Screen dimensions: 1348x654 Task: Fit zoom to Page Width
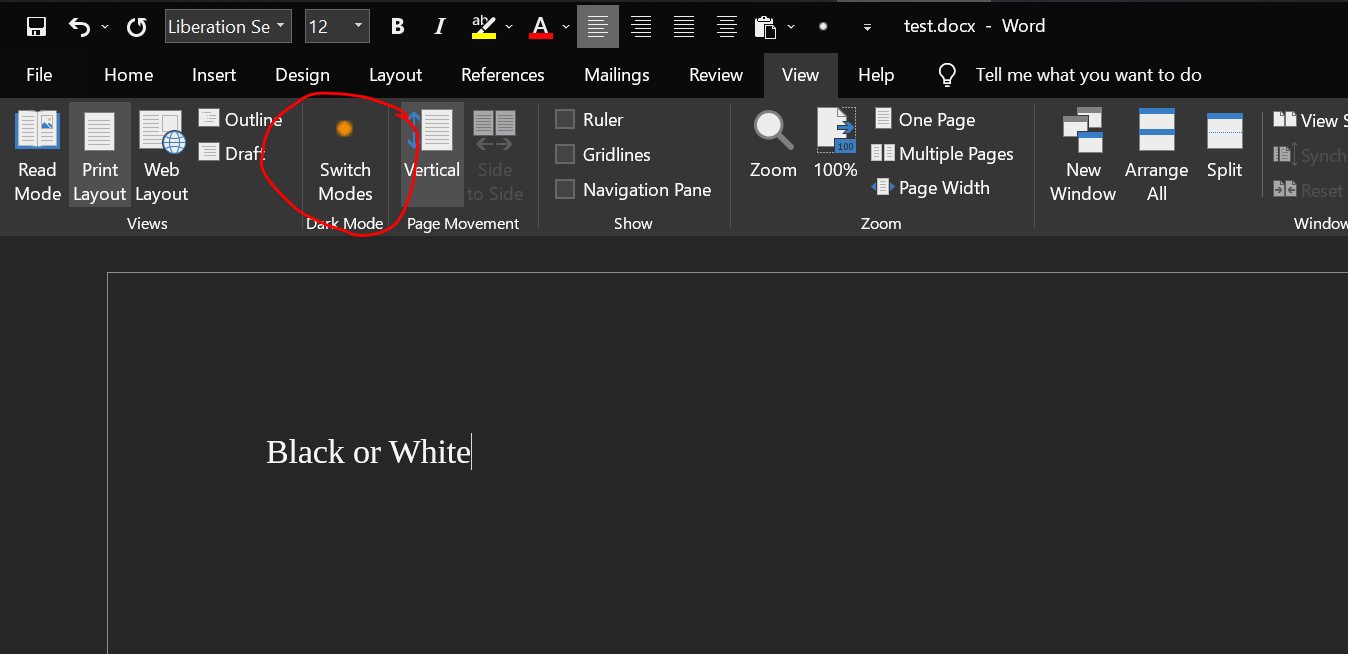pyautogui.click(x=930, y=188)
